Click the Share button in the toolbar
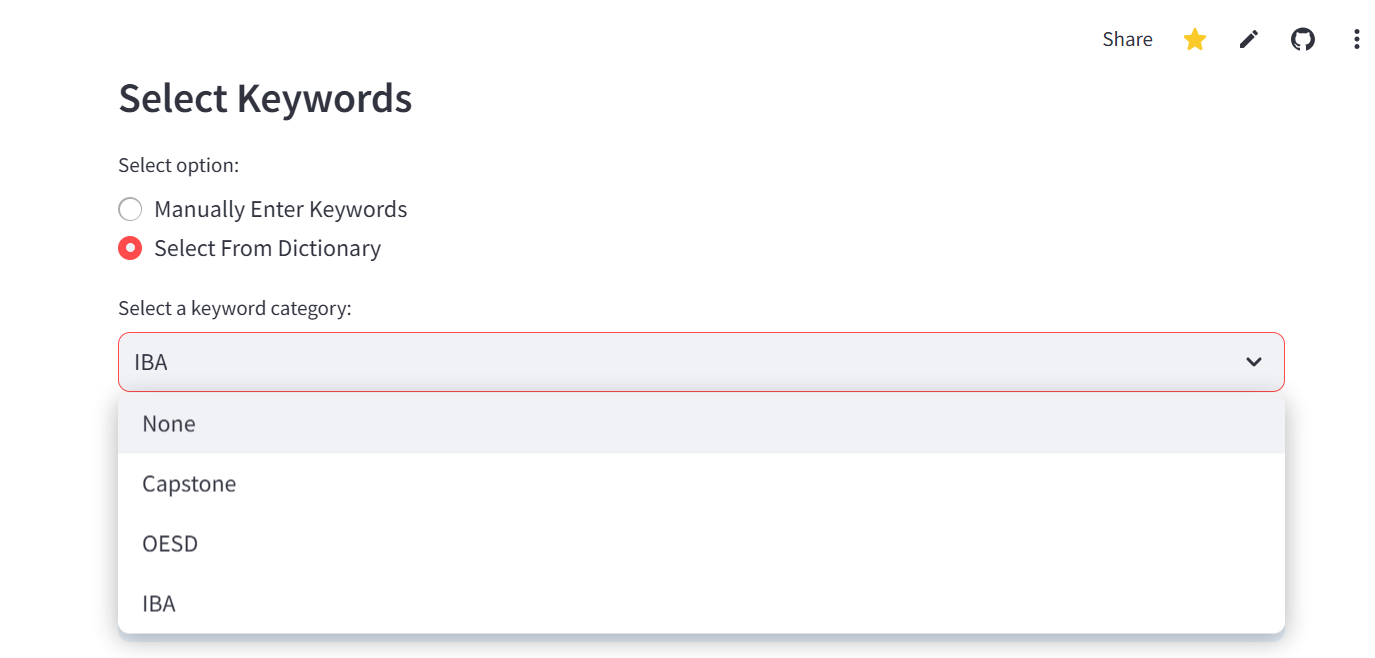The height and width of the screenshot is (658, 1375). click(1127, 39)
